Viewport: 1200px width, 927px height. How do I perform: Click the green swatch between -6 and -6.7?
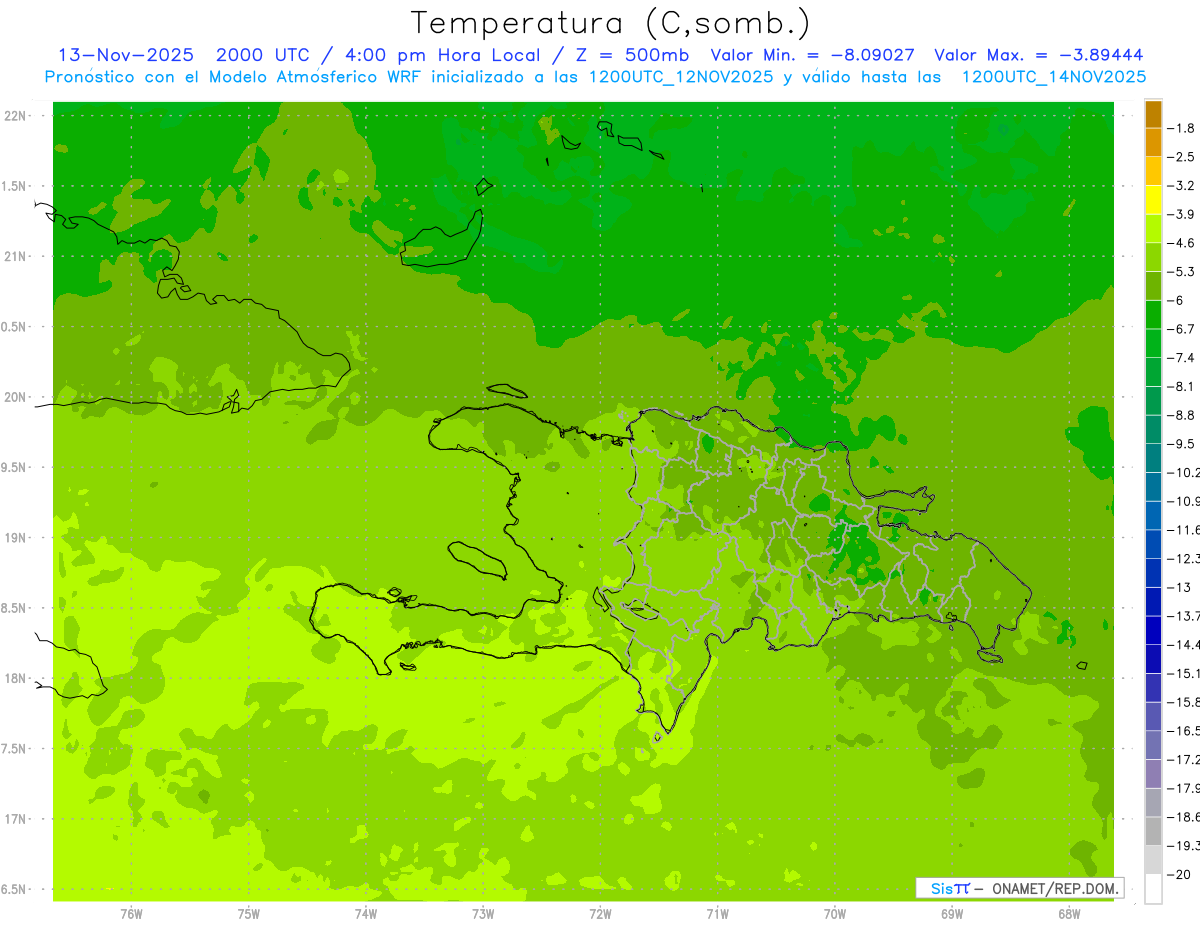point(1153,315)
